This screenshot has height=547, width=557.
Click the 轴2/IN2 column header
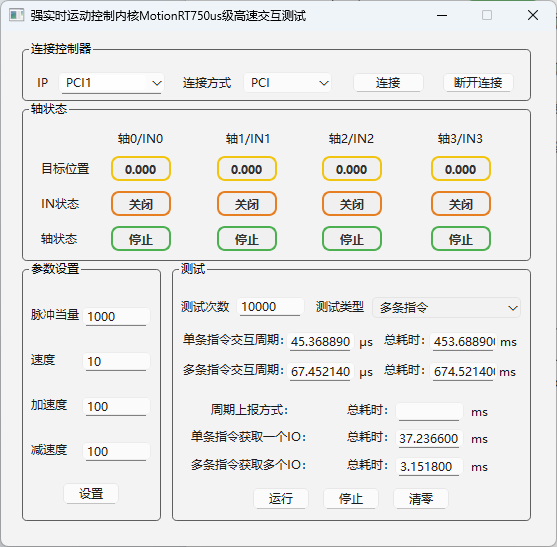coord(351,139)
